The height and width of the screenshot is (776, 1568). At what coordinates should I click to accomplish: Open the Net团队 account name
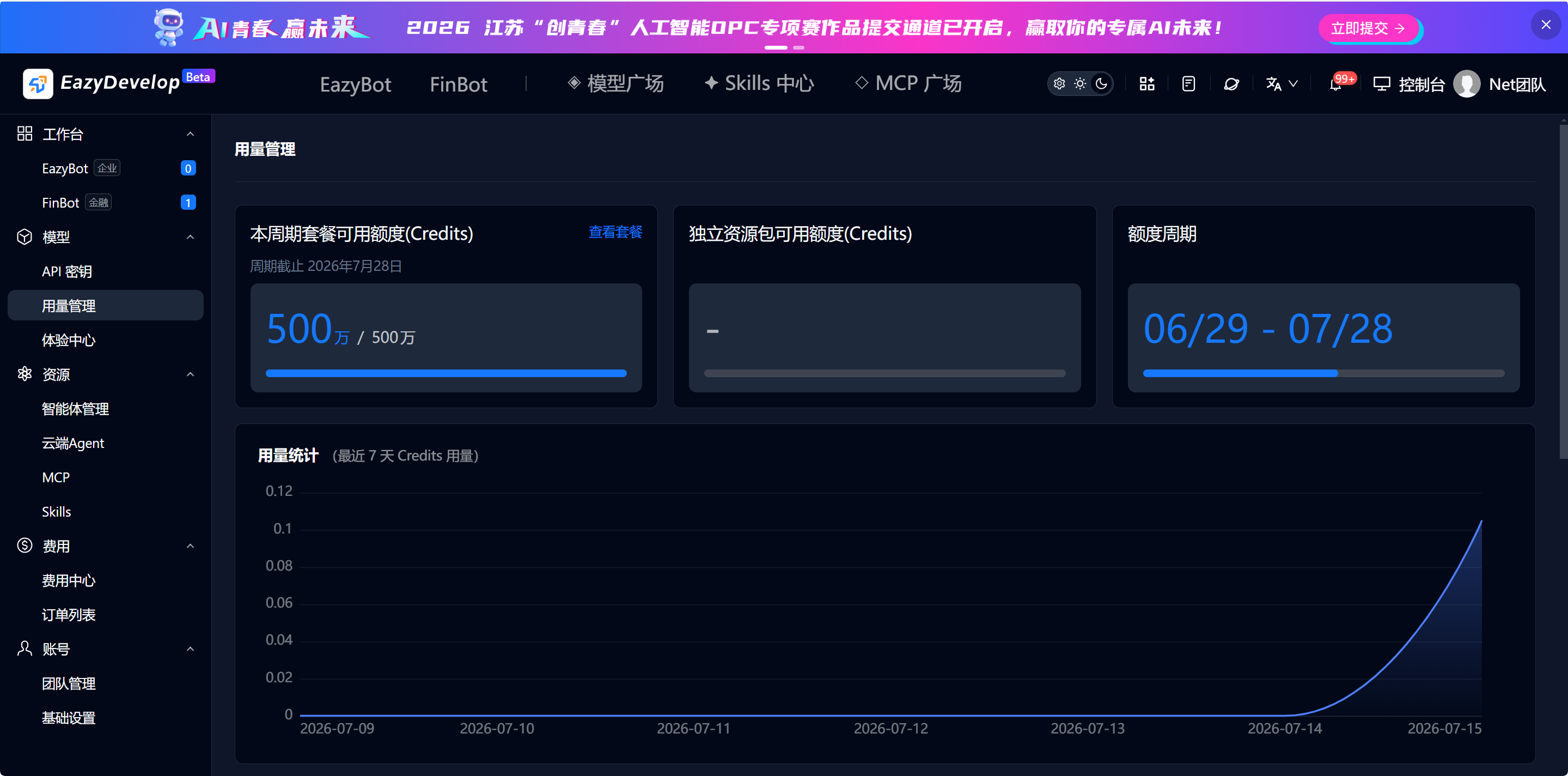click(x=1517, y=84)
